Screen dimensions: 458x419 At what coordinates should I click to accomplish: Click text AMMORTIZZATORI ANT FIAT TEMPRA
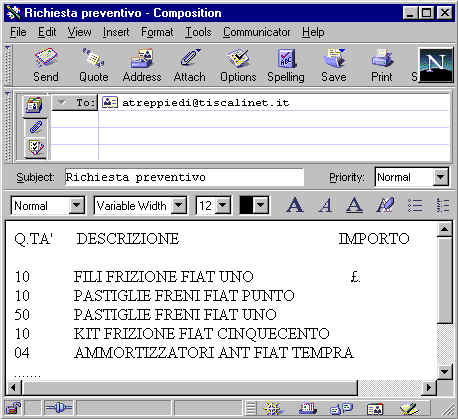(x=214, y=353)
